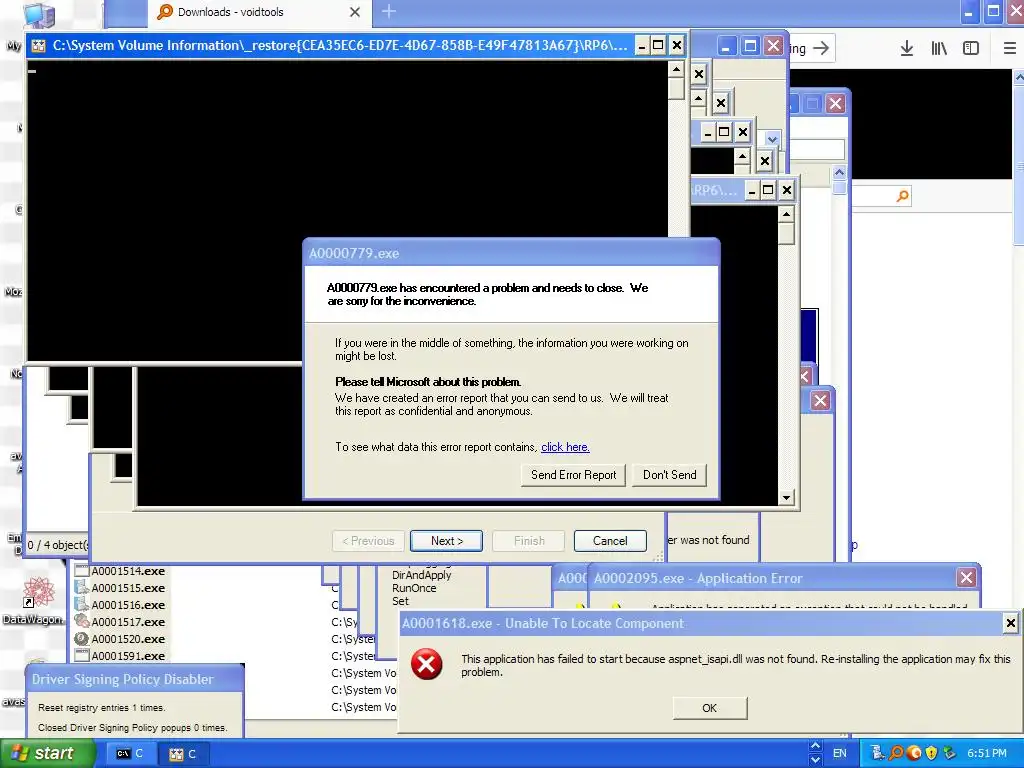Click the My Computer desktop icon
Screen dimensions: 1024x768
click(39, 14)
